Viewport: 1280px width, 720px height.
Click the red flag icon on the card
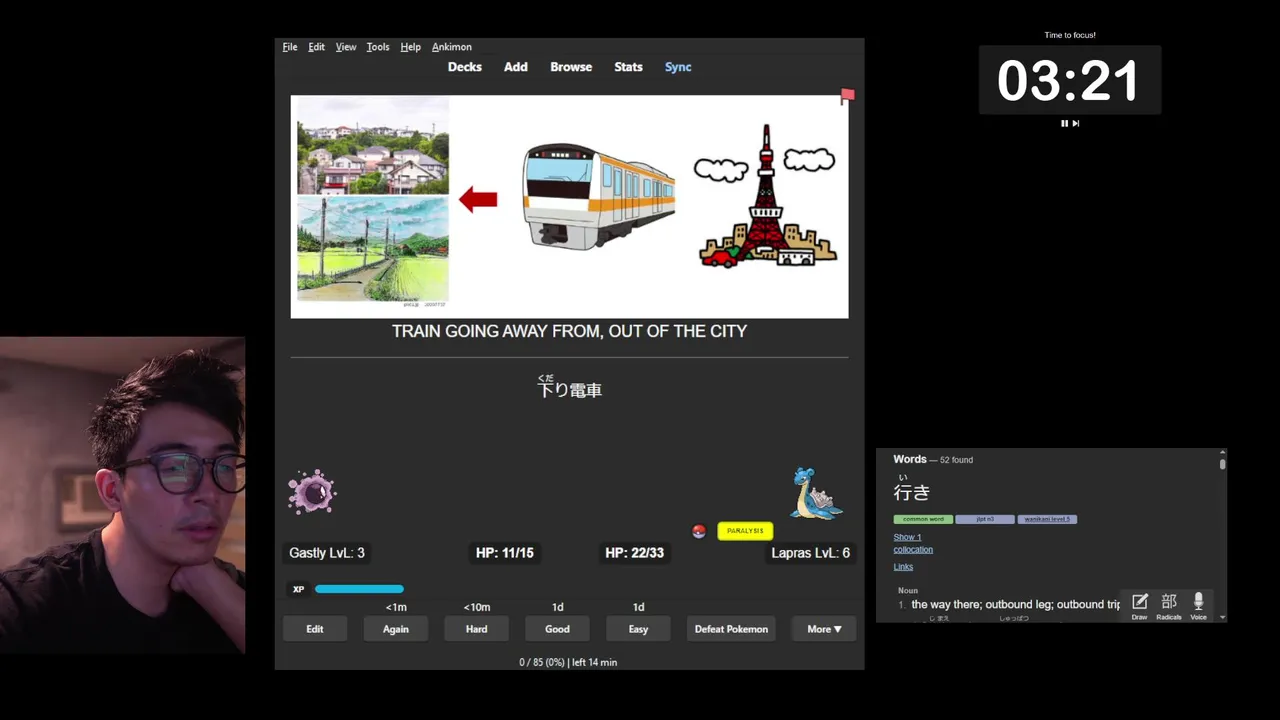[x=847, y=96]
